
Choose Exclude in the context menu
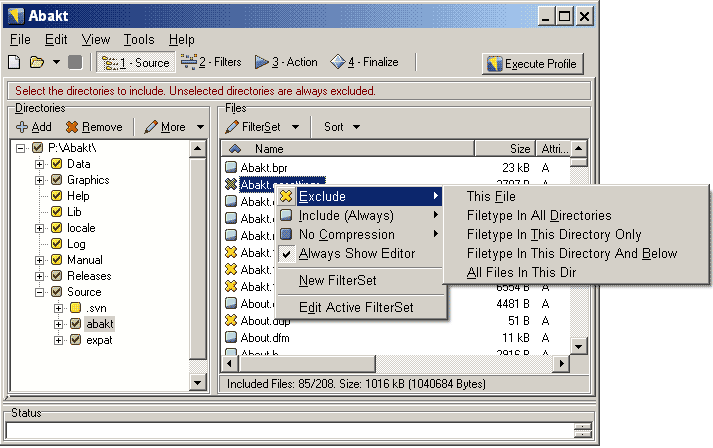click(x=360, y=196)
